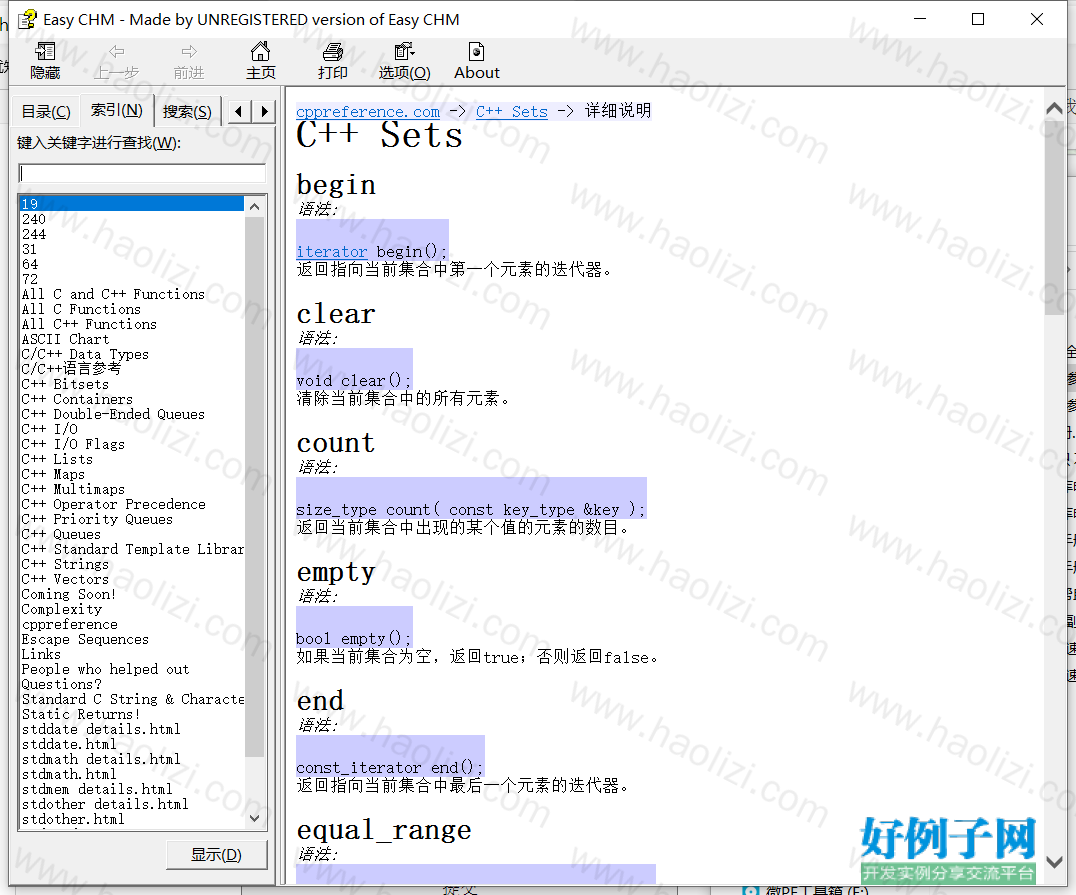Switch to the 目录(C) contents tab
1076x895 pixels.
coord(46,112)
